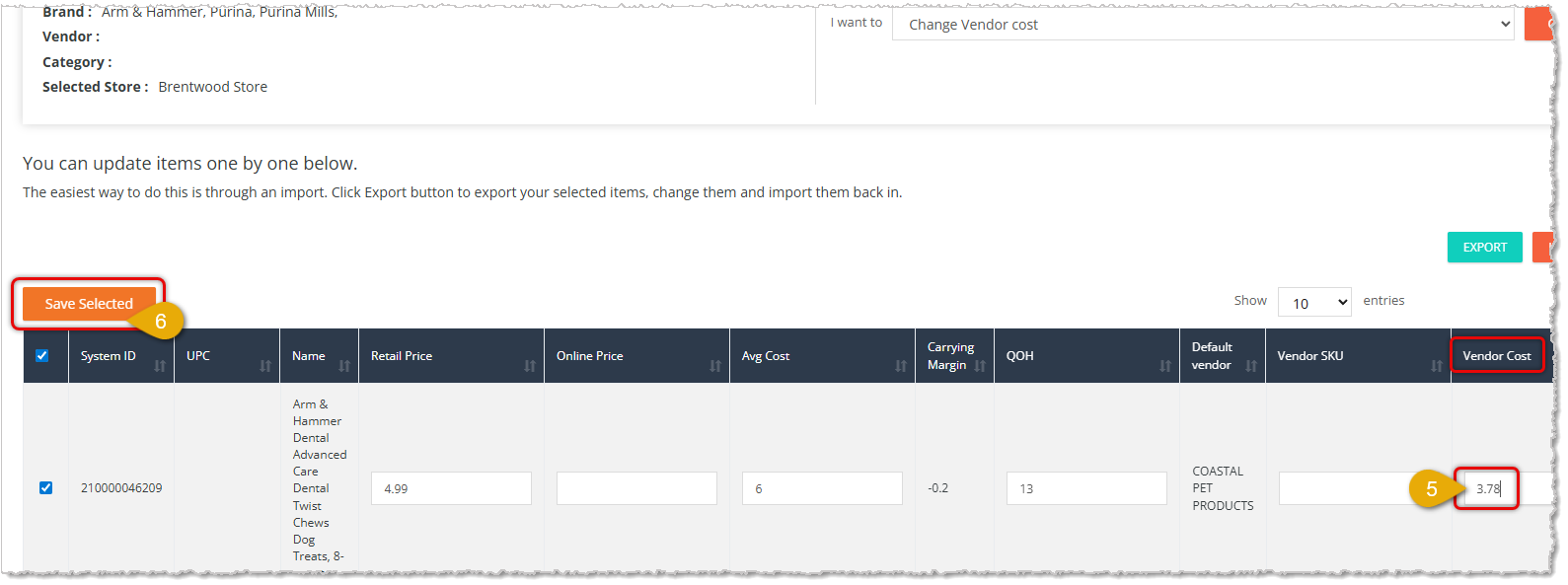Screen dimensions: 1568x585
Task: Click the COASTAL PET PRODUCTS vendor cell
Action: pos(1223,488)
